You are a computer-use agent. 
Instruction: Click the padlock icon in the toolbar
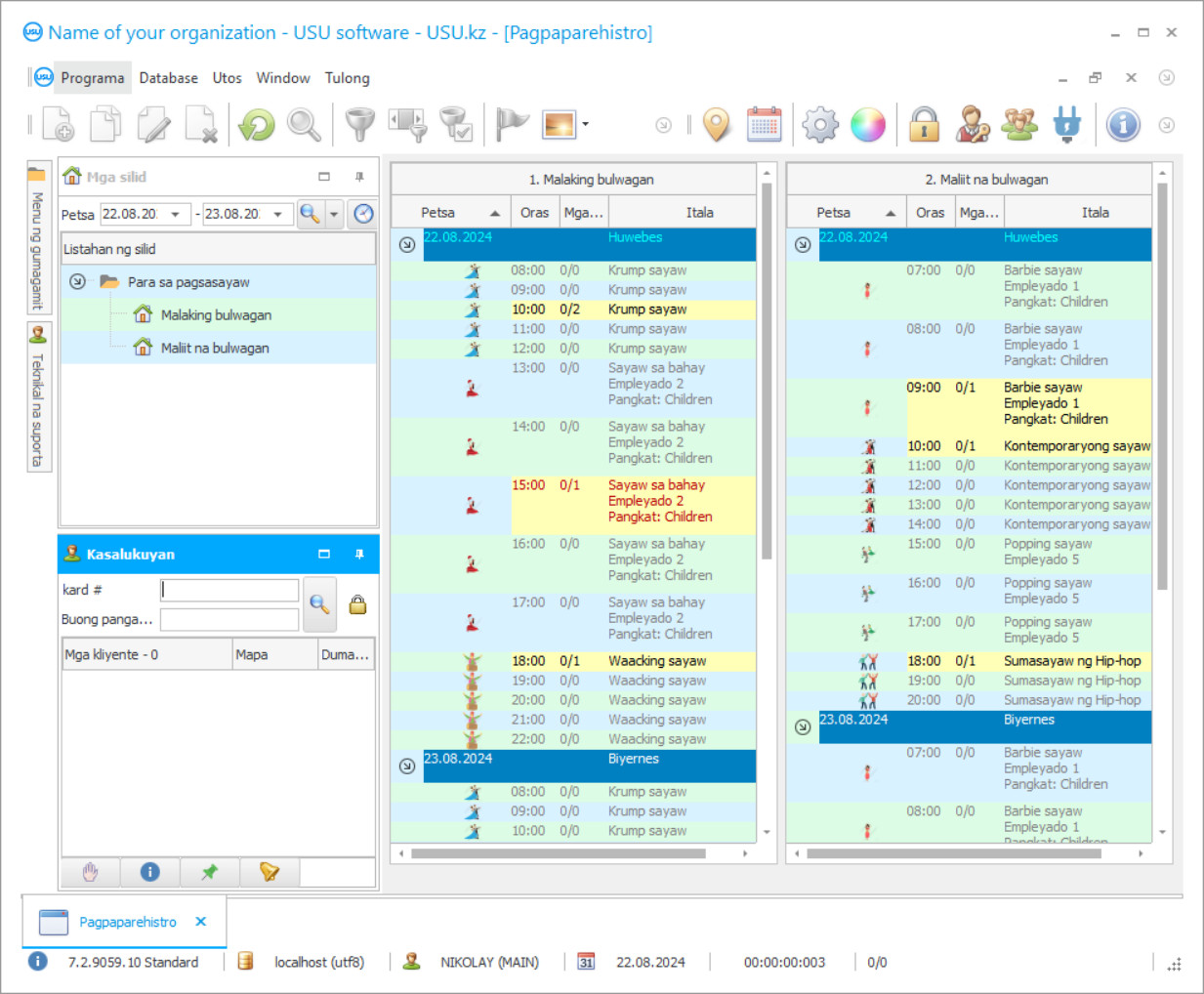[x=924, y=125]
